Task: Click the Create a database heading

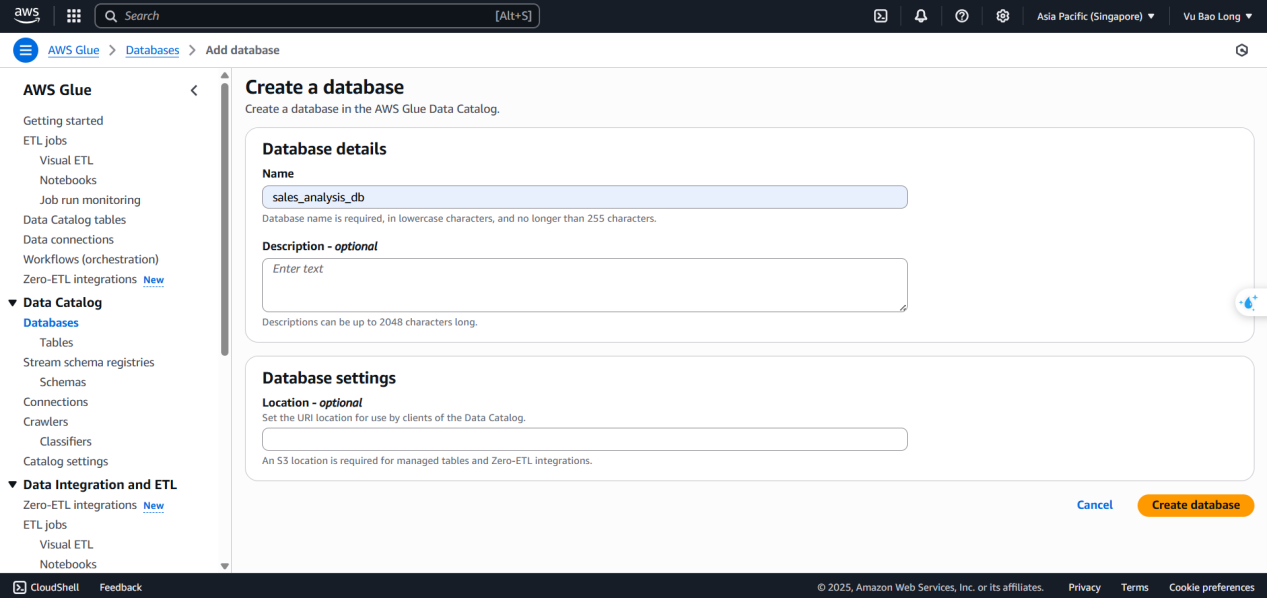Action: tap(324, 87)
